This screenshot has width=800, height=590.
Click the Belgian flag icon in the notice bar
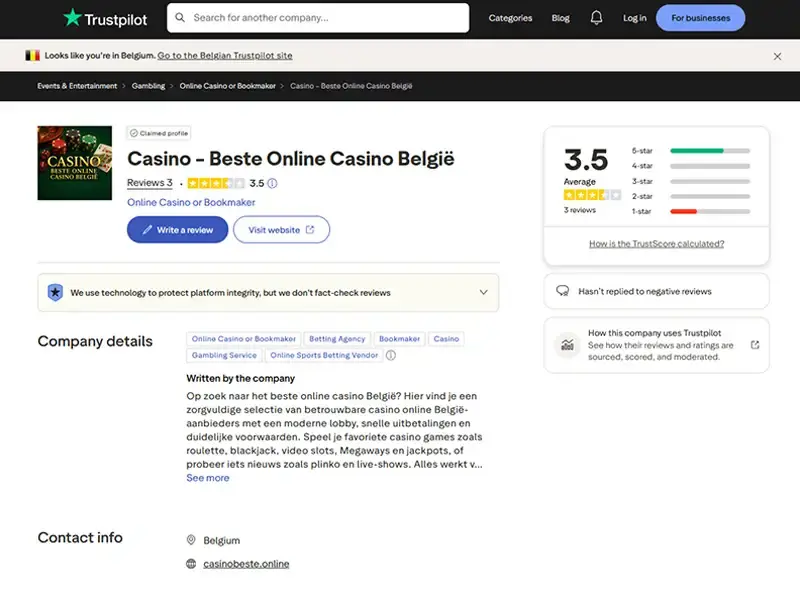pos(31,56)
